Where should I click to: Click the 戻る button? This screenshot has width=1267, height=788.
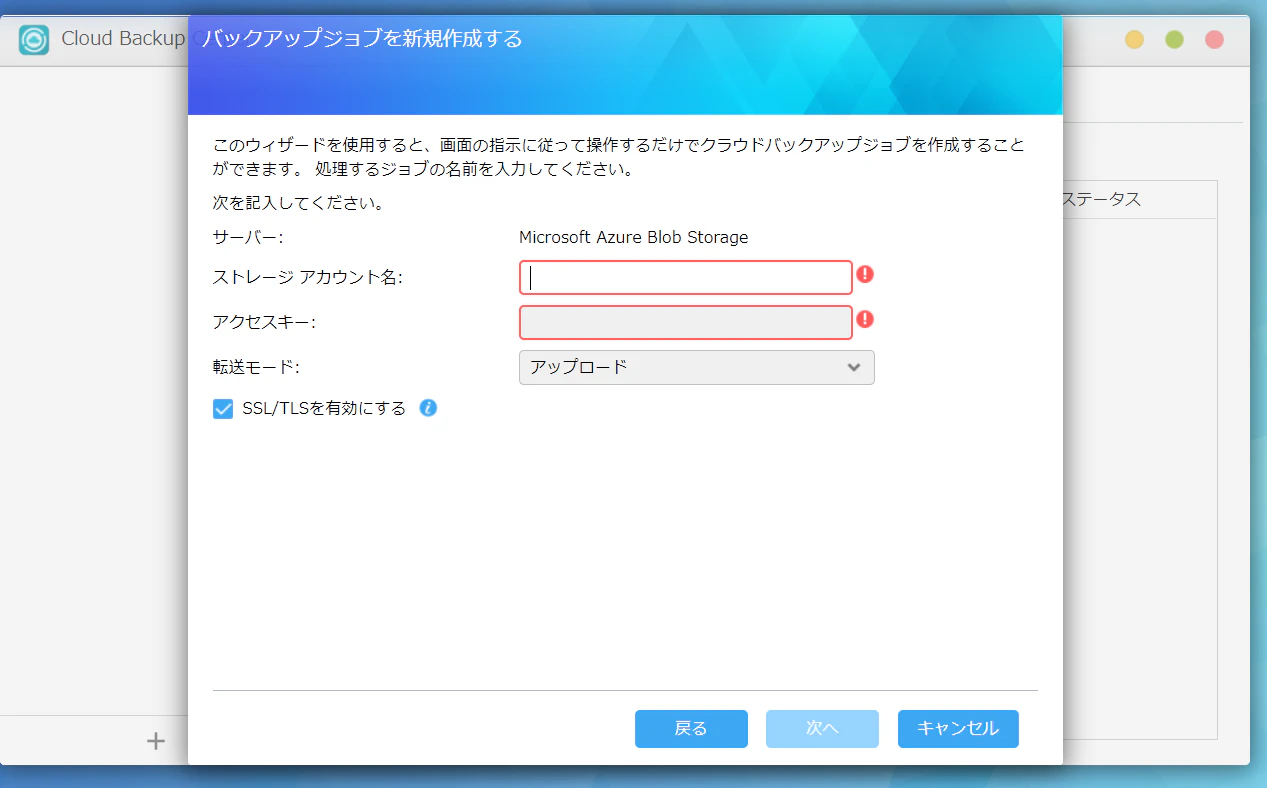(x=691, y=729)
